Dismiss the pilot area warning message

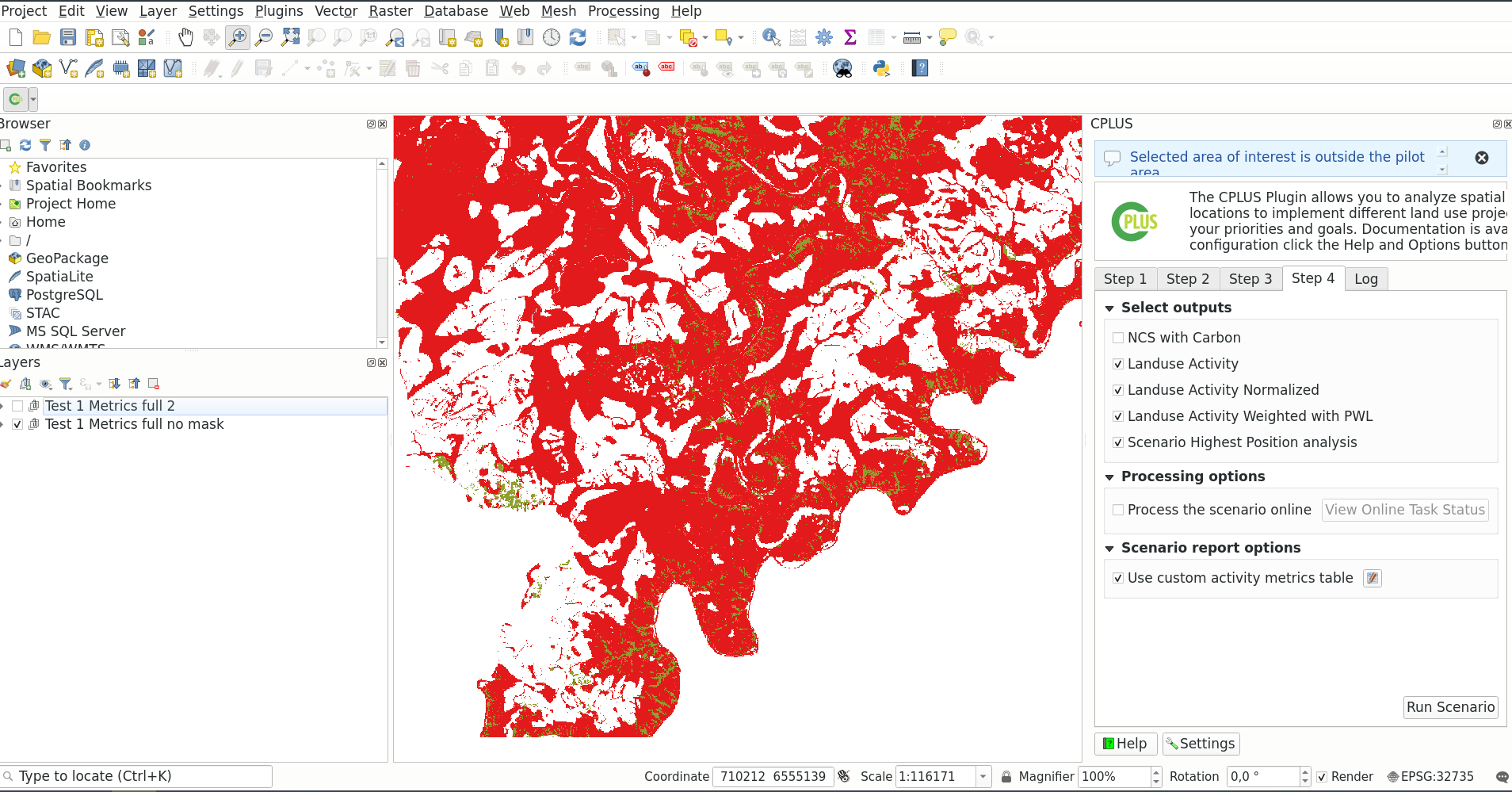coord(1482,158)
